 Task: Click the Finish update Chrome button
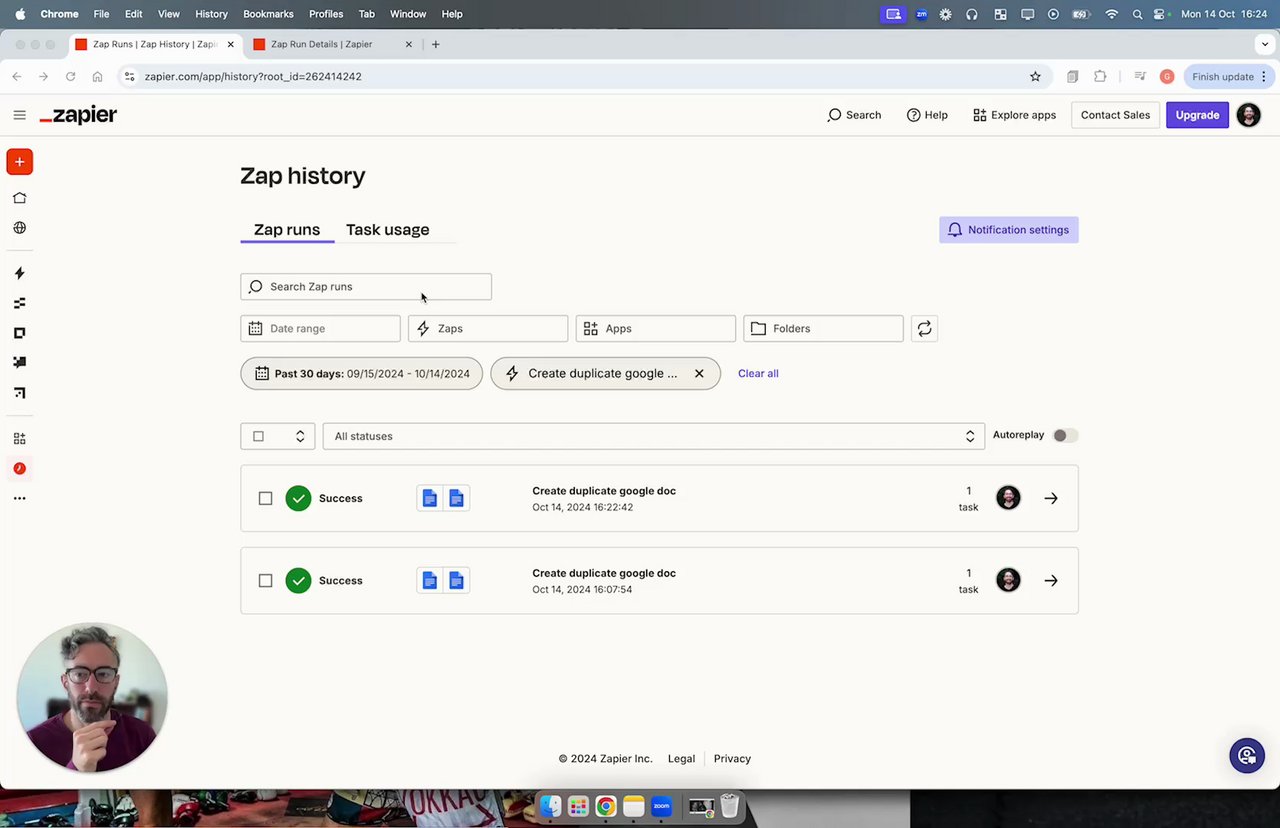[1229, 76]
